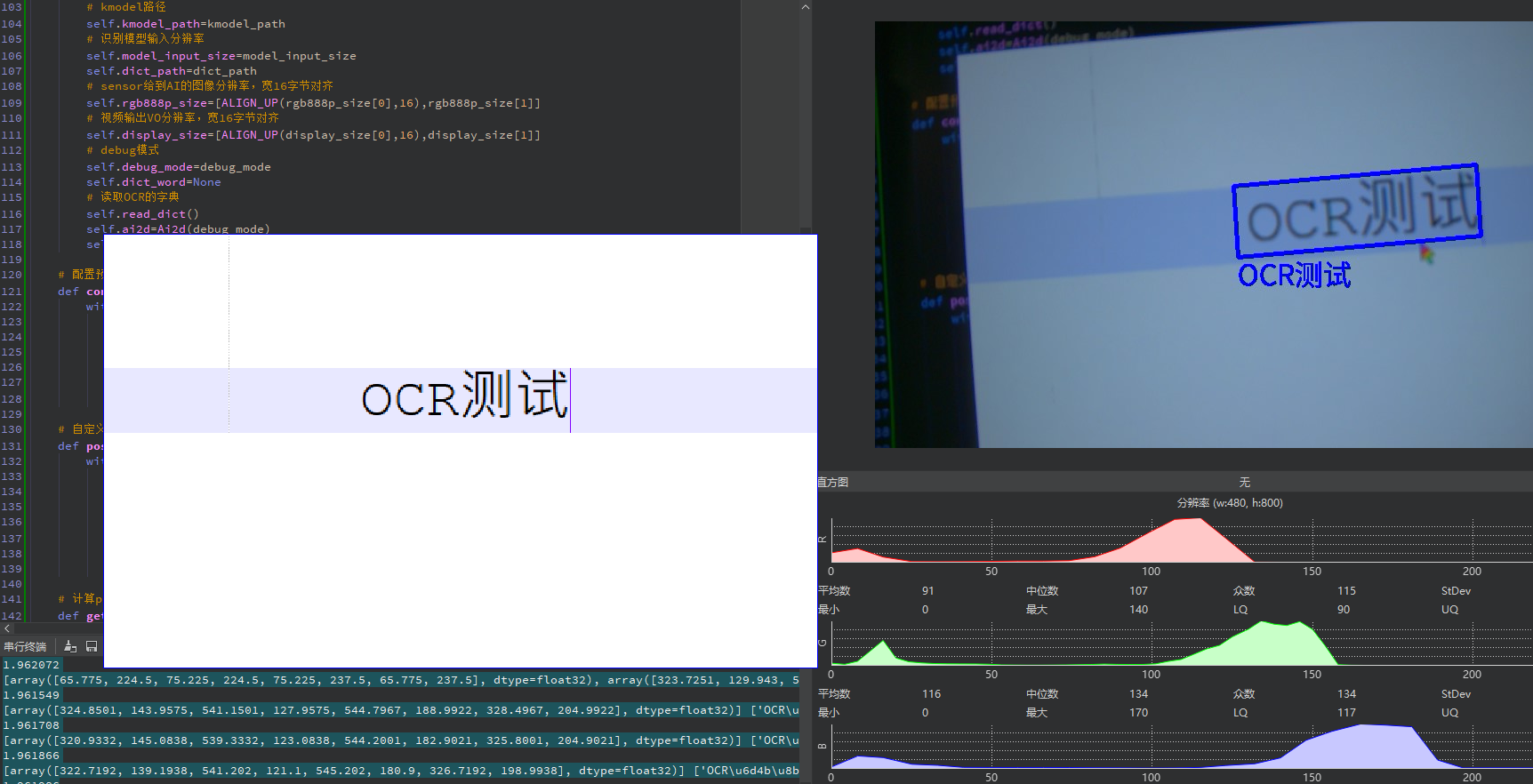
Task: Click the "# debug模式" comment line
Action: (x=123, y=150)
